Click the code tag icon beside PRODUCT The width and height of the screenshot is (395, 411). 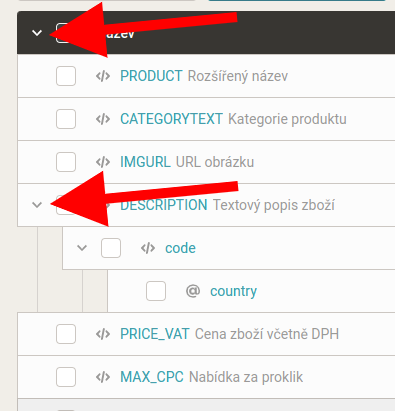103,76
